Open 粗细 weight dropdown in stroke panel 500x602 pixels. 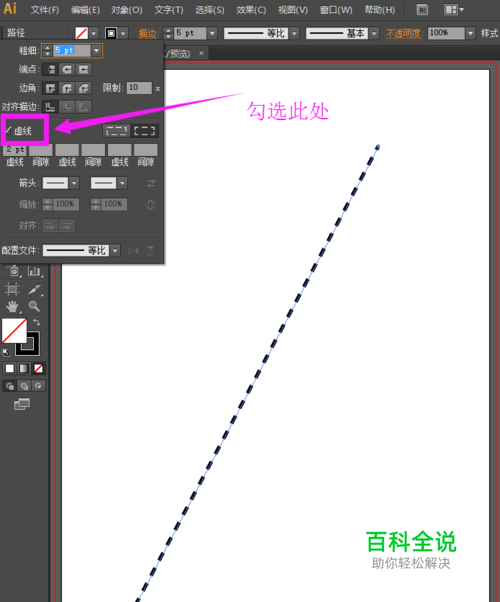click(x=96, y=51)
